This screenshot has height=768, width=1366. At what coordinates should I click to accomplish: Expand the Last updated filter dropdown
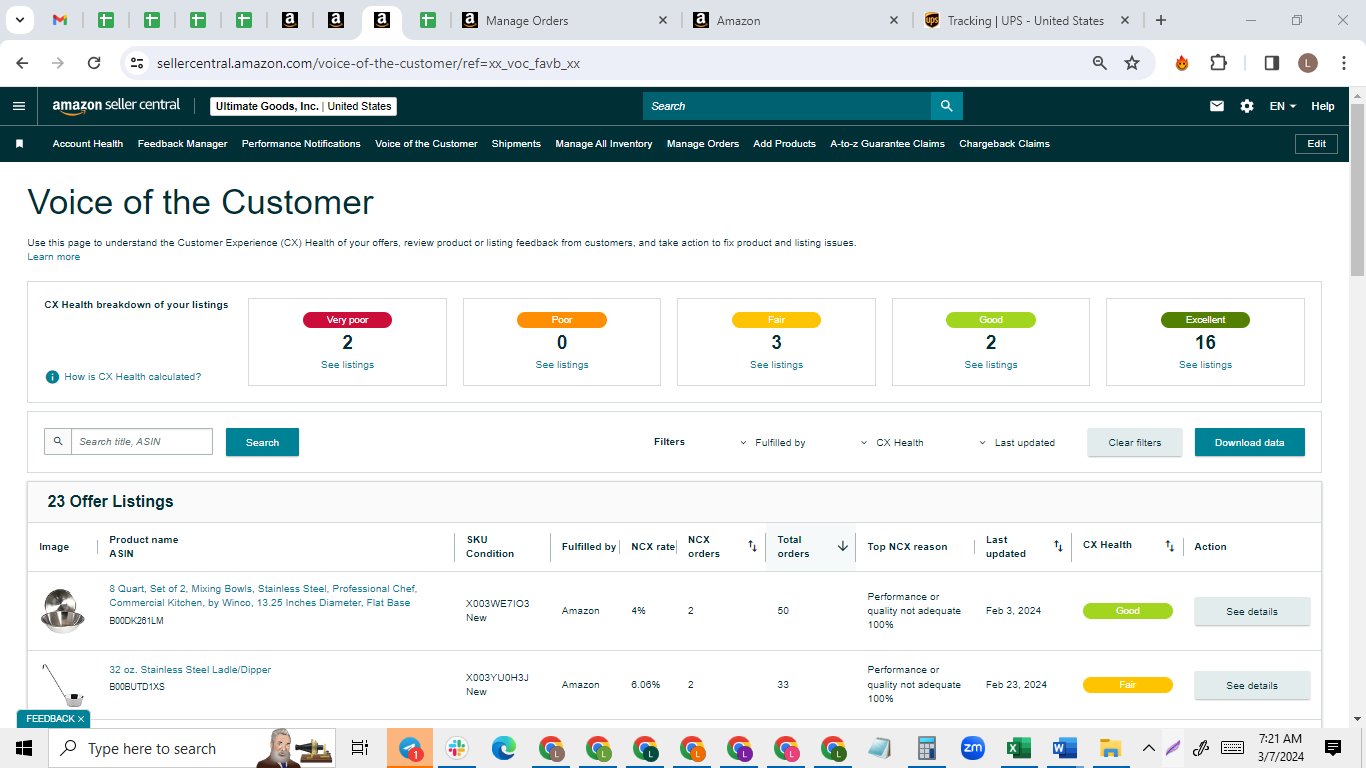tap(1017, 442)
